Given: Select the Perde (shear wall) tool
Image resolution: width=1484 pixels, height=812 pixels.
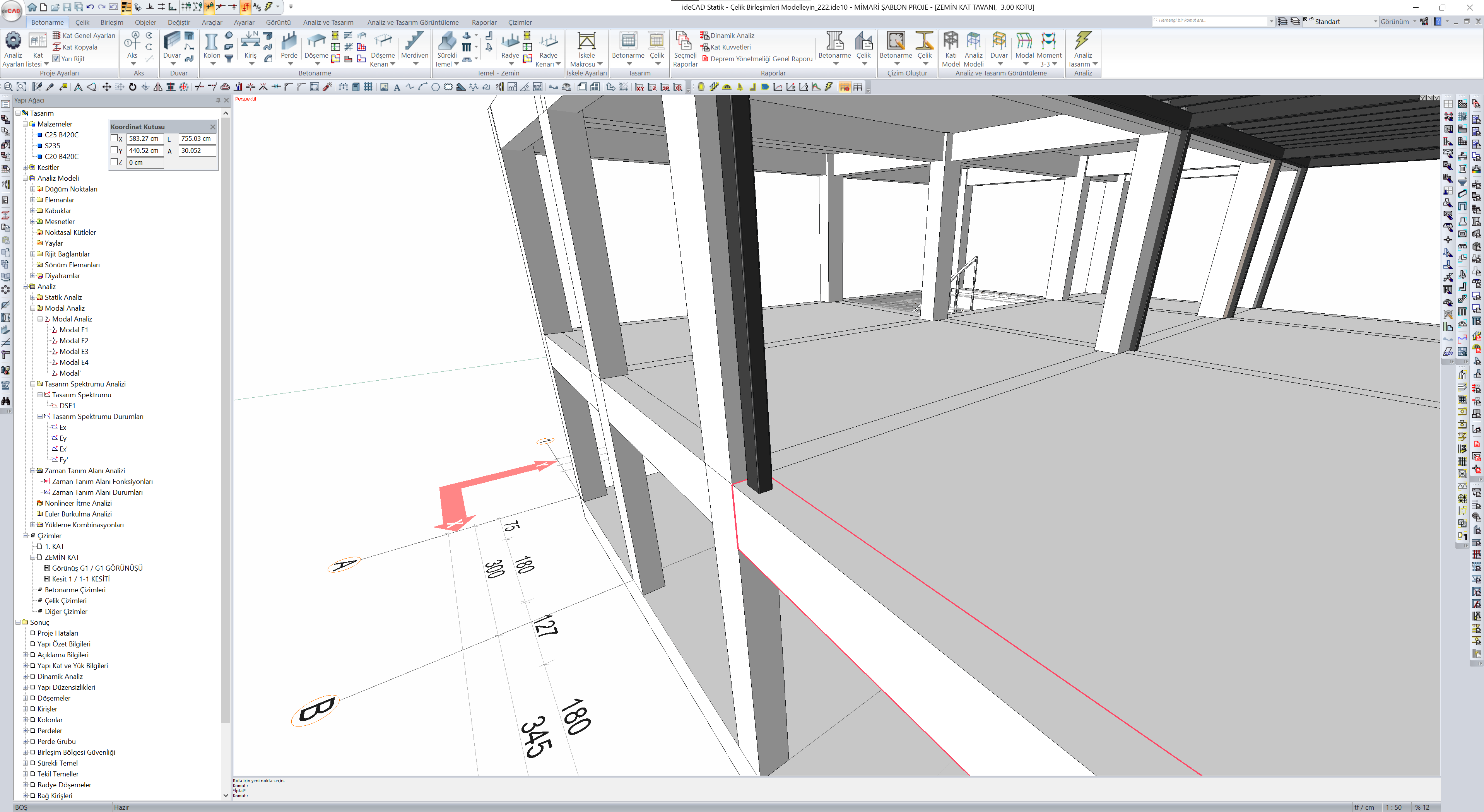Looking at the screenshot, I should [289, 43].
